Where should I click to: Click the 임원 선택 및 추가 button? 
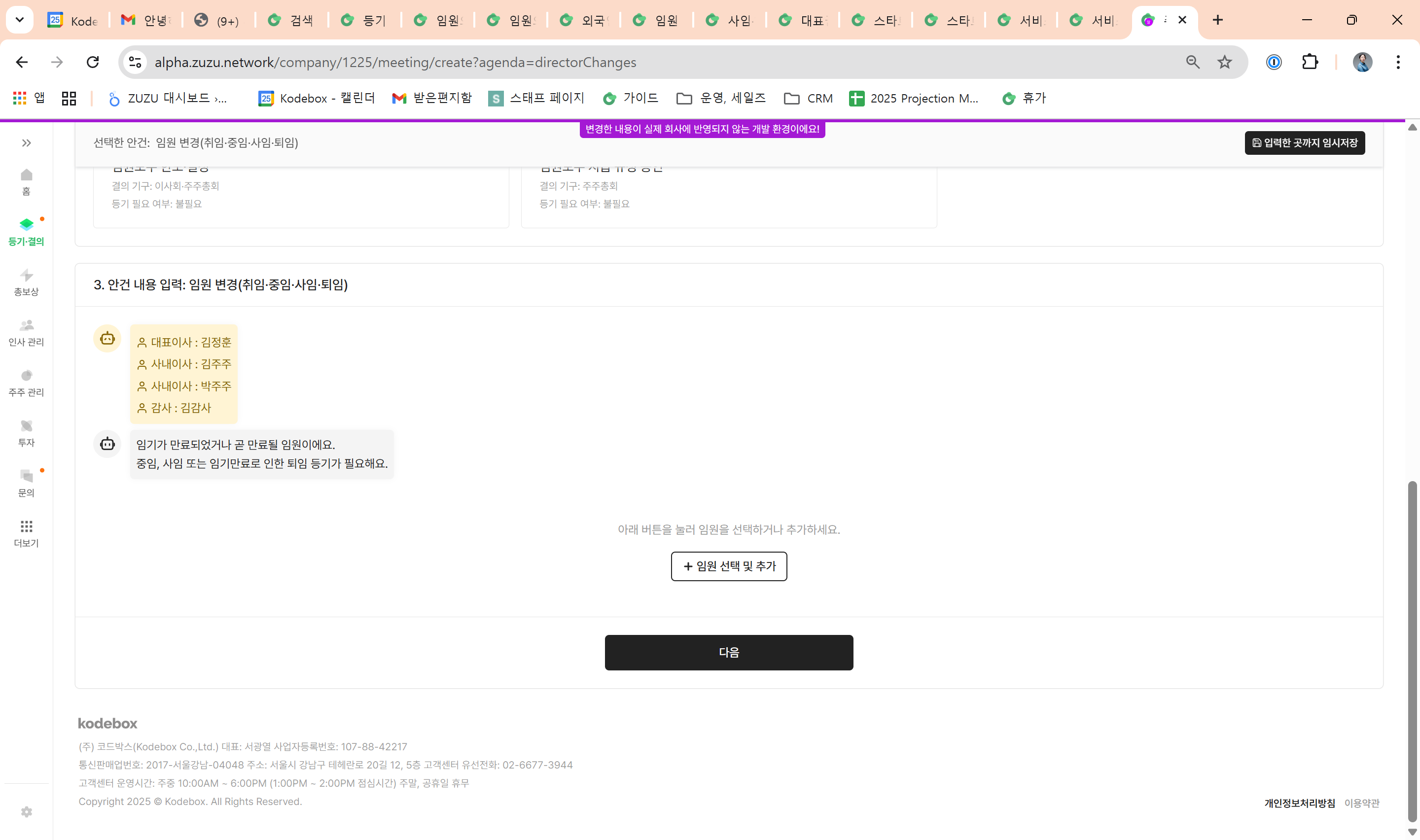click(728, 565)
